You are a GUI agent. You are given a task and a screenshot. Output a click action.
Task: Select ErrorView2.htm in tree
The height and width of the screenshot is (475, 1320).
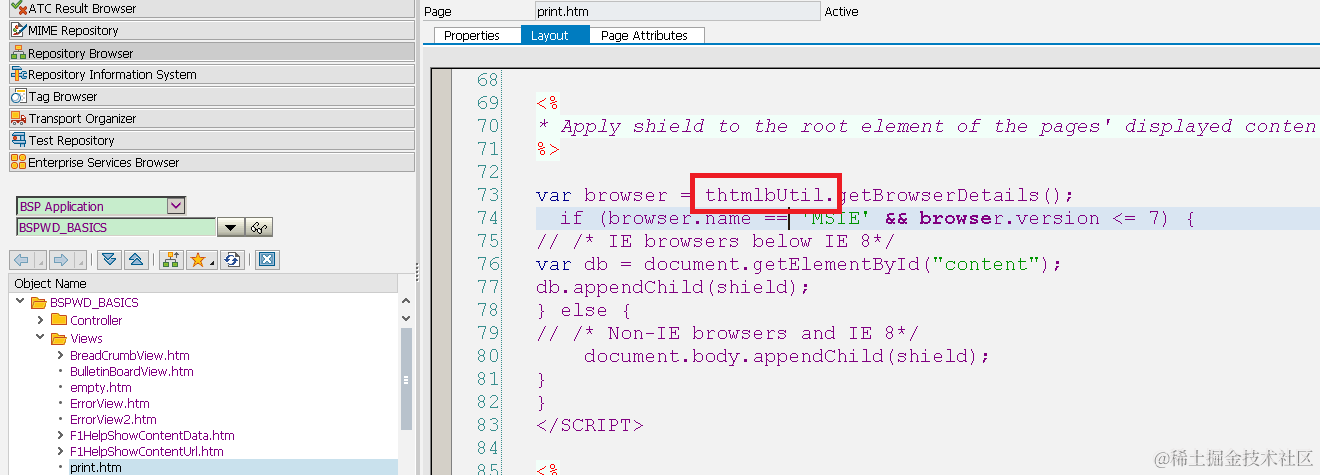click(x=113, y=419)
